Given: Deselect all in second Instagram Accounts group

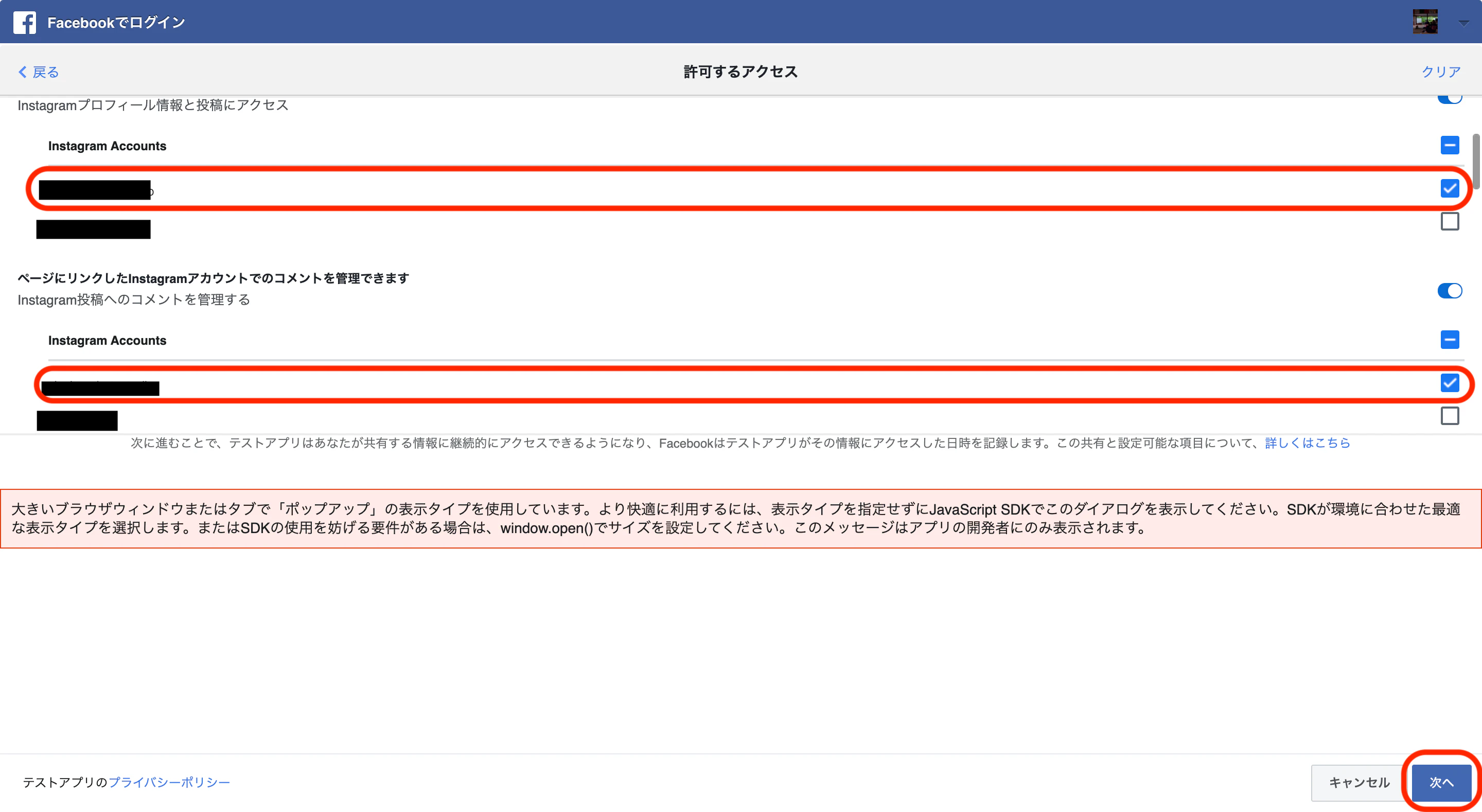Looking at the screenshot, I should 1450,340.
